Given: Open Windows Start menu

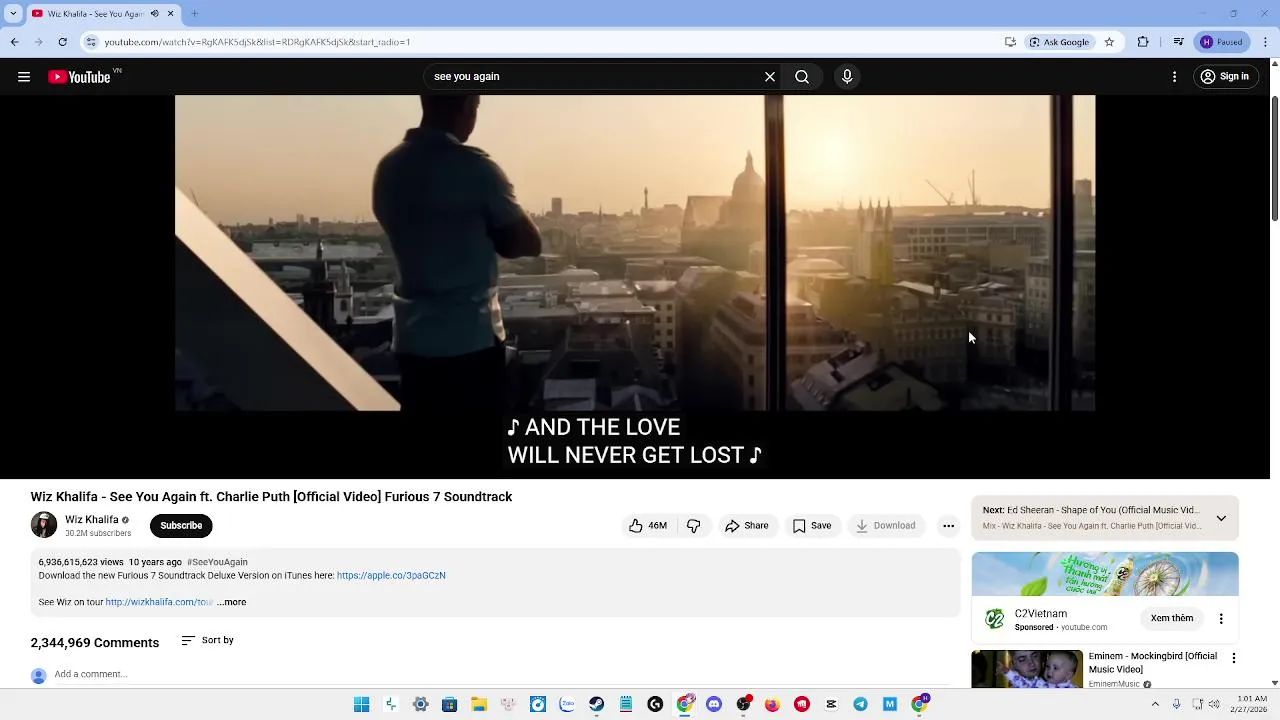Looking at the screenshot, I should point(362,705).
